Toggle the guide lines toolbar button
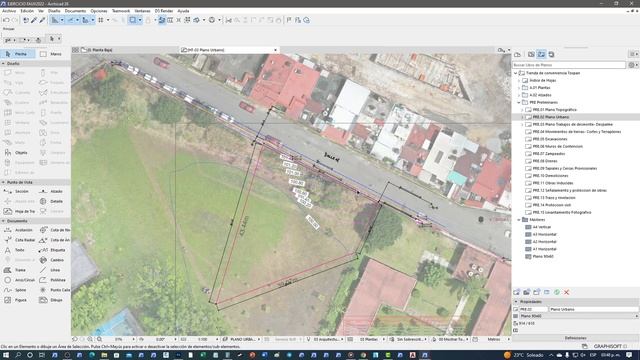This screenshot has width=640, height=360. click(x=55, y=20)
